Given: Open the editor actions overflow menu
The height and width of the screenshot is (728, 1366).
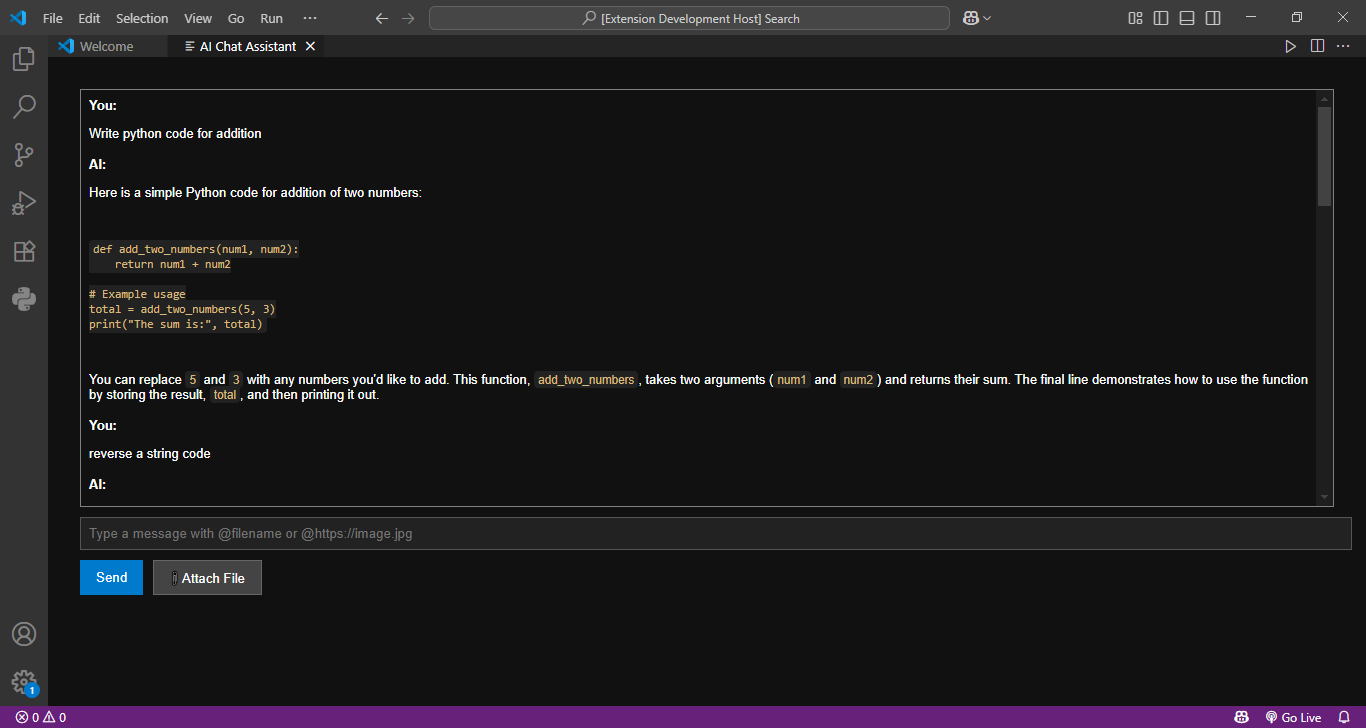Looking at the screenshot, I should (x=1343, y=45).
